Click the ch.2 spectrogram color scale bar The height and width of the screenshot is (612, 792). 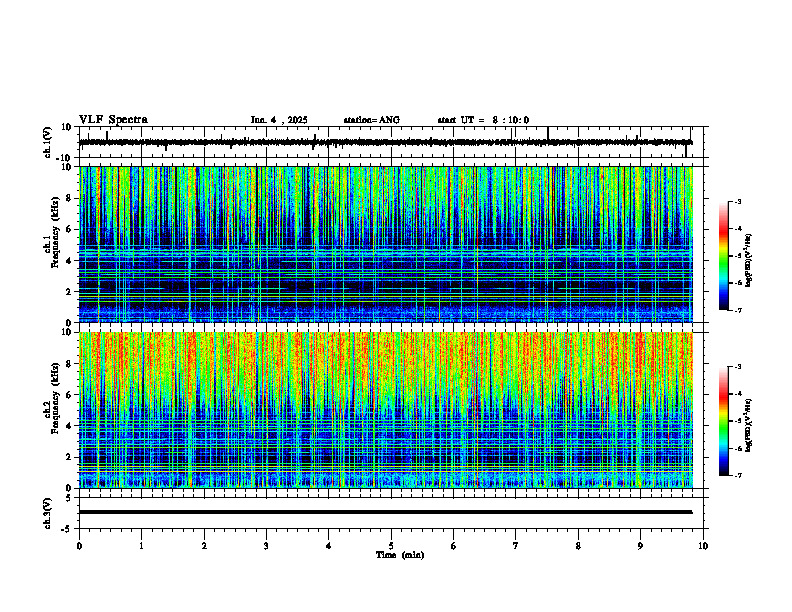[x=724, y=421]
